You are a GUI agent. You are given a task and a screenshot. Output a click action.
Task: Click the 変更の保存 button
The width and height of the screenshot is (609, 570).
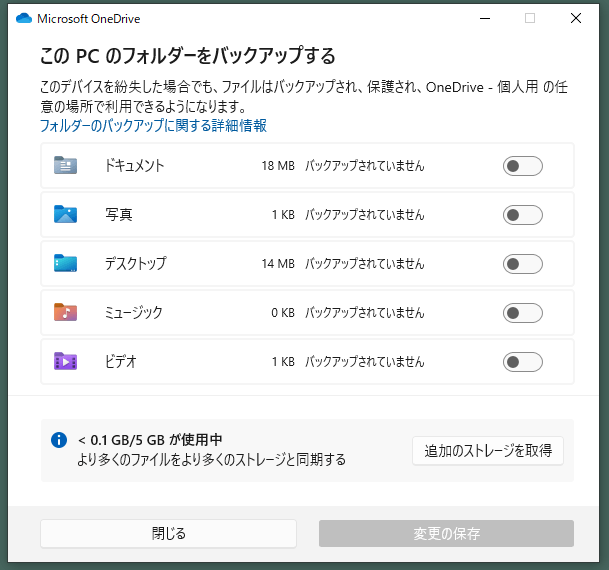pyautogui.click(x=446, y=534)
